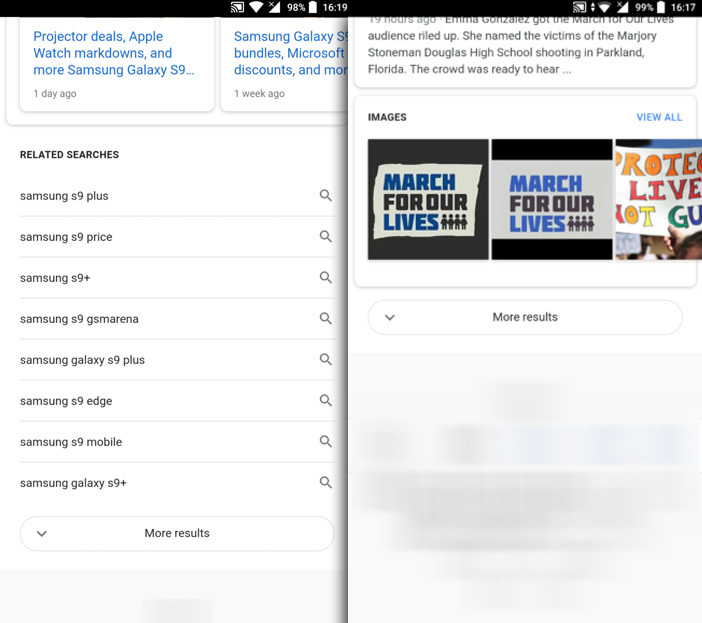Viewport: 702px width, 623px height.
Task: Open View All images link
Action: 659,117
